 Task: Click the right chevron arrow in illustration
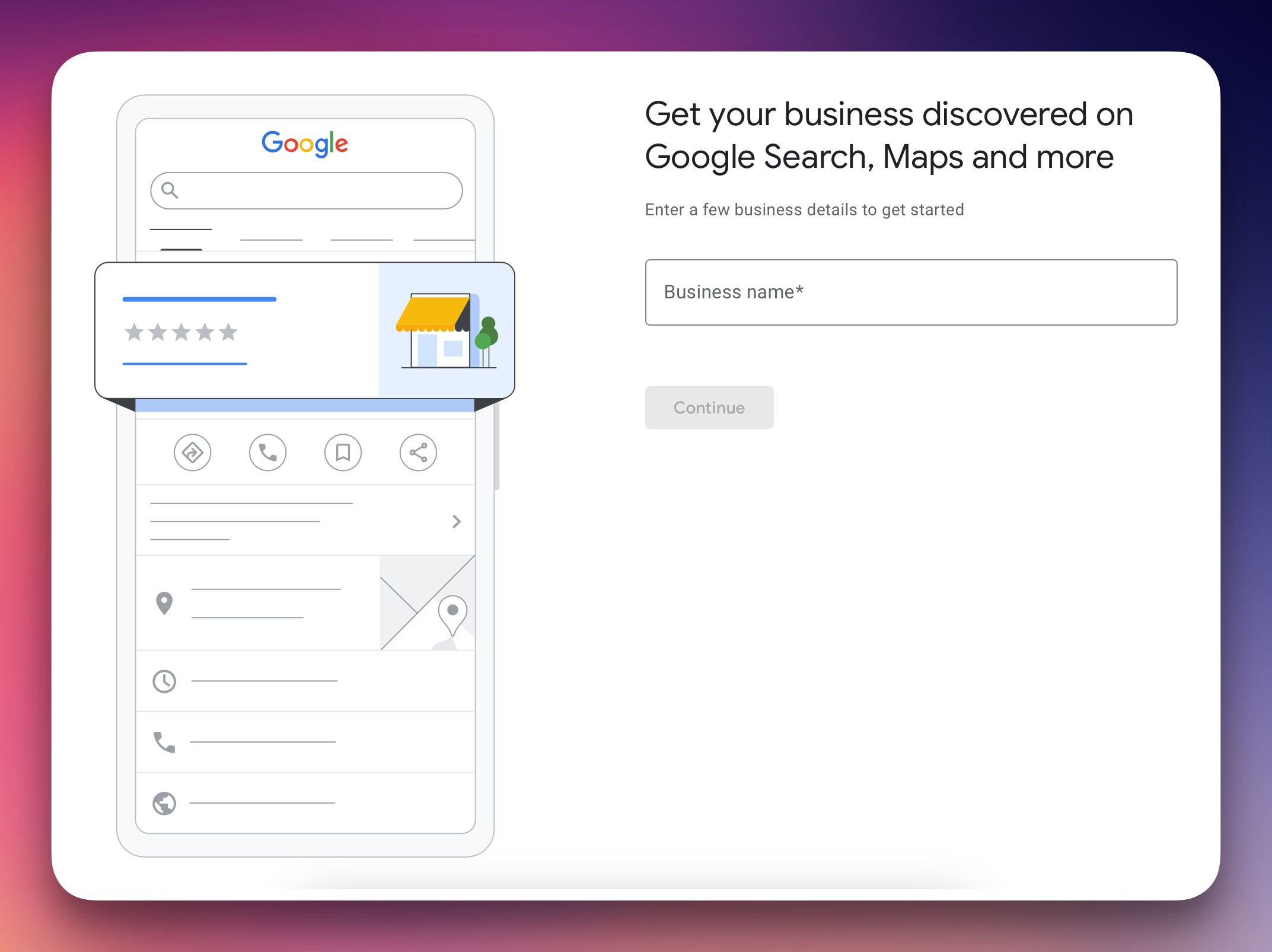tap(456, 521)
